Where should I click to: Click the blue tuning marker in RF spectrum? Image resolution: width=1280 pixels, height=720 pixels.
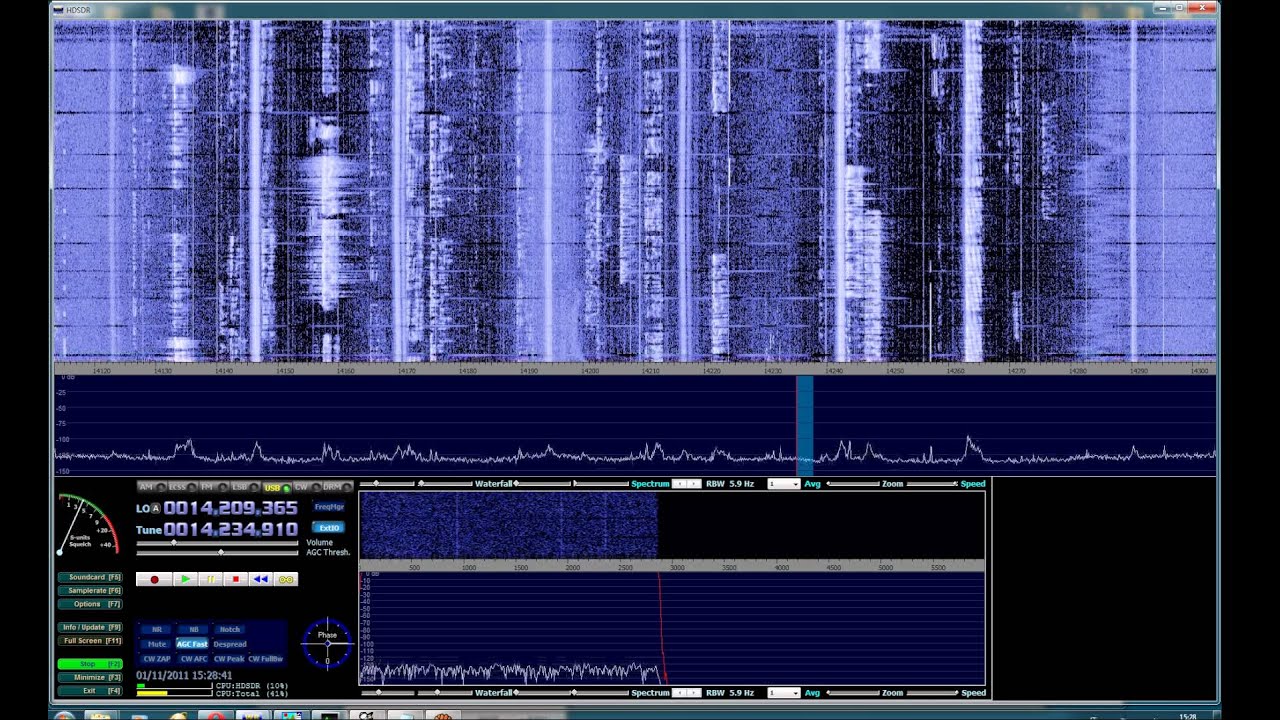805,425
